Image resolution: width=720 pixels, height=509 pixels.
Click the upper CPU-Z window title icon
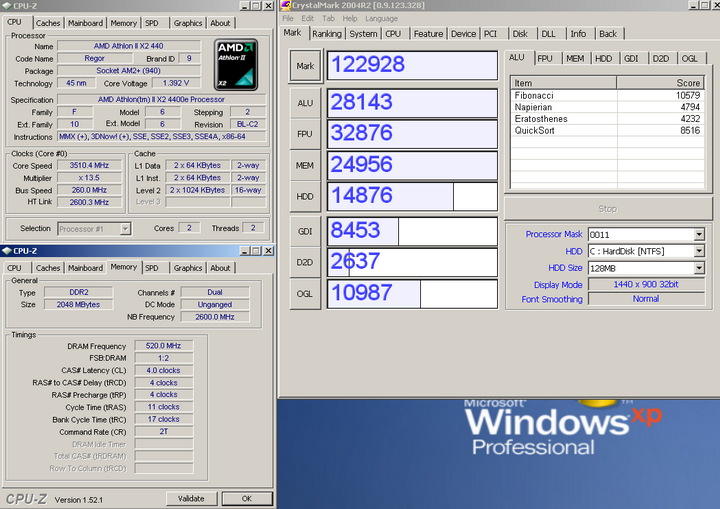(7, 6)
